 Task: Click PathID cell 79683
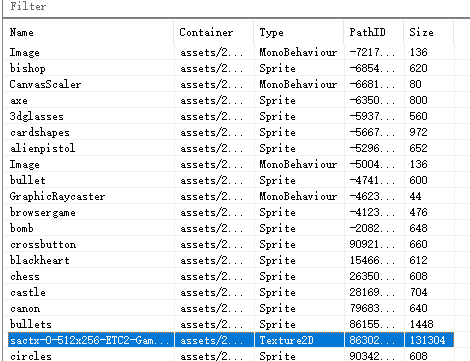(x=372, y=308)
